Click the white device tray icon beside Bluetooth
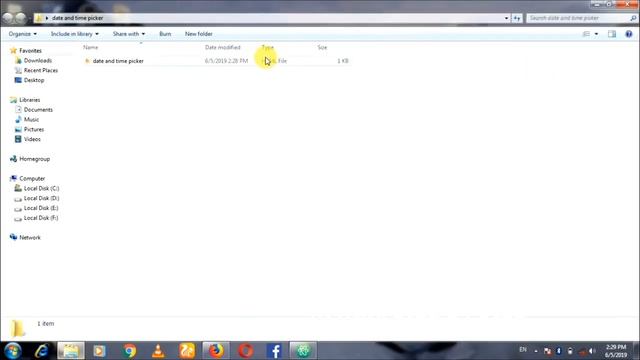 point(570,351)
